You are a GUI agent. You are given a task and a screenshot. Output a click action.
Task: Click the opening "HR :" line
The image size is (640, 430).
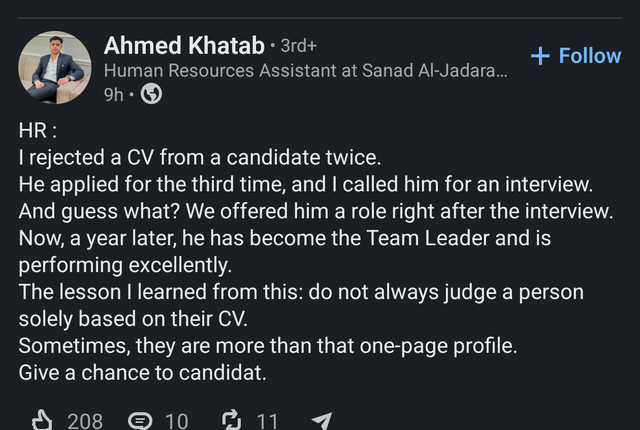(x=39, y=131)
